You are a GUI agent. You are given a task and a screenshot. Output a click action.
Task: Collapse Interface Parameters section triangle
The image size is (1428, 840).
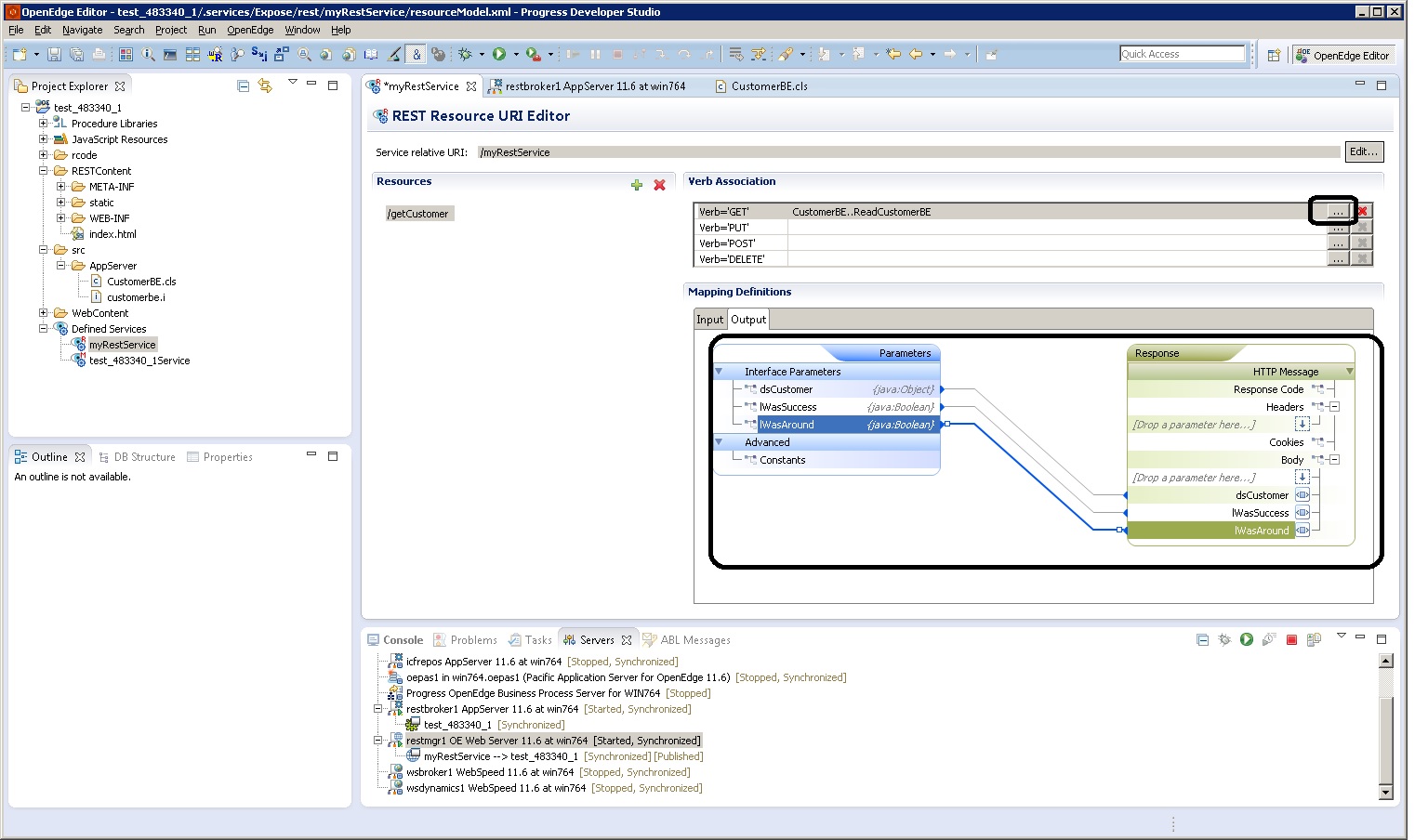[719, 372]
